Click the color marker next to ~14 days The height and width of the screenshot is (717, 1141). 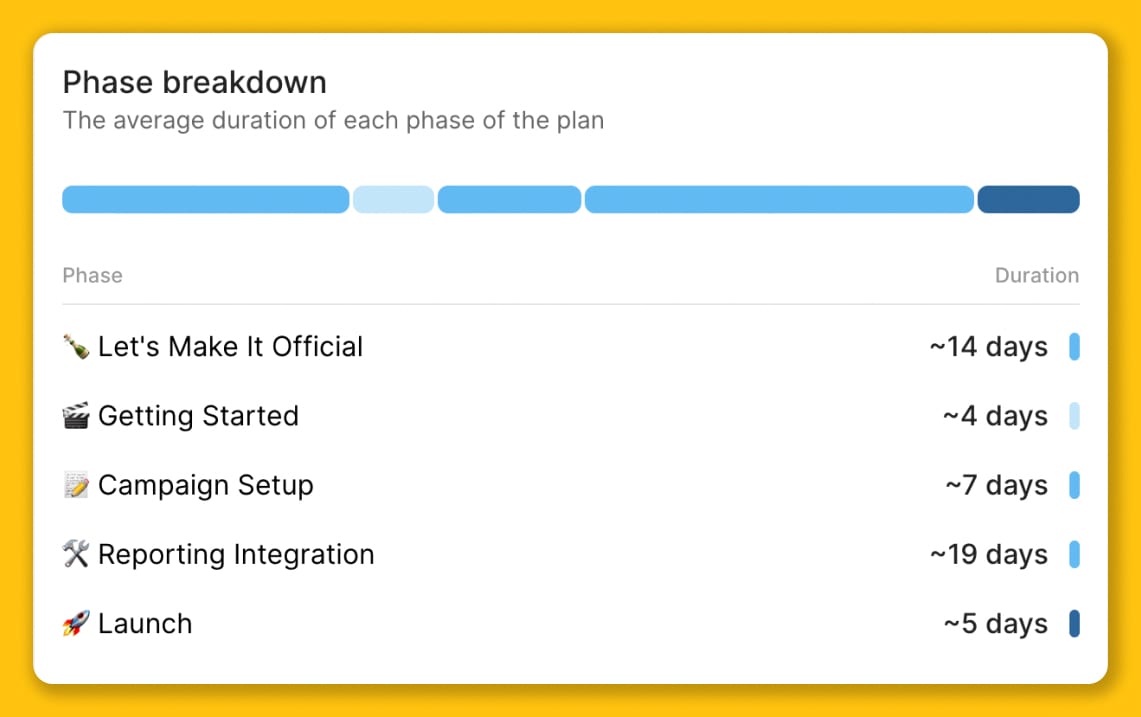[x=1074, y=346]
